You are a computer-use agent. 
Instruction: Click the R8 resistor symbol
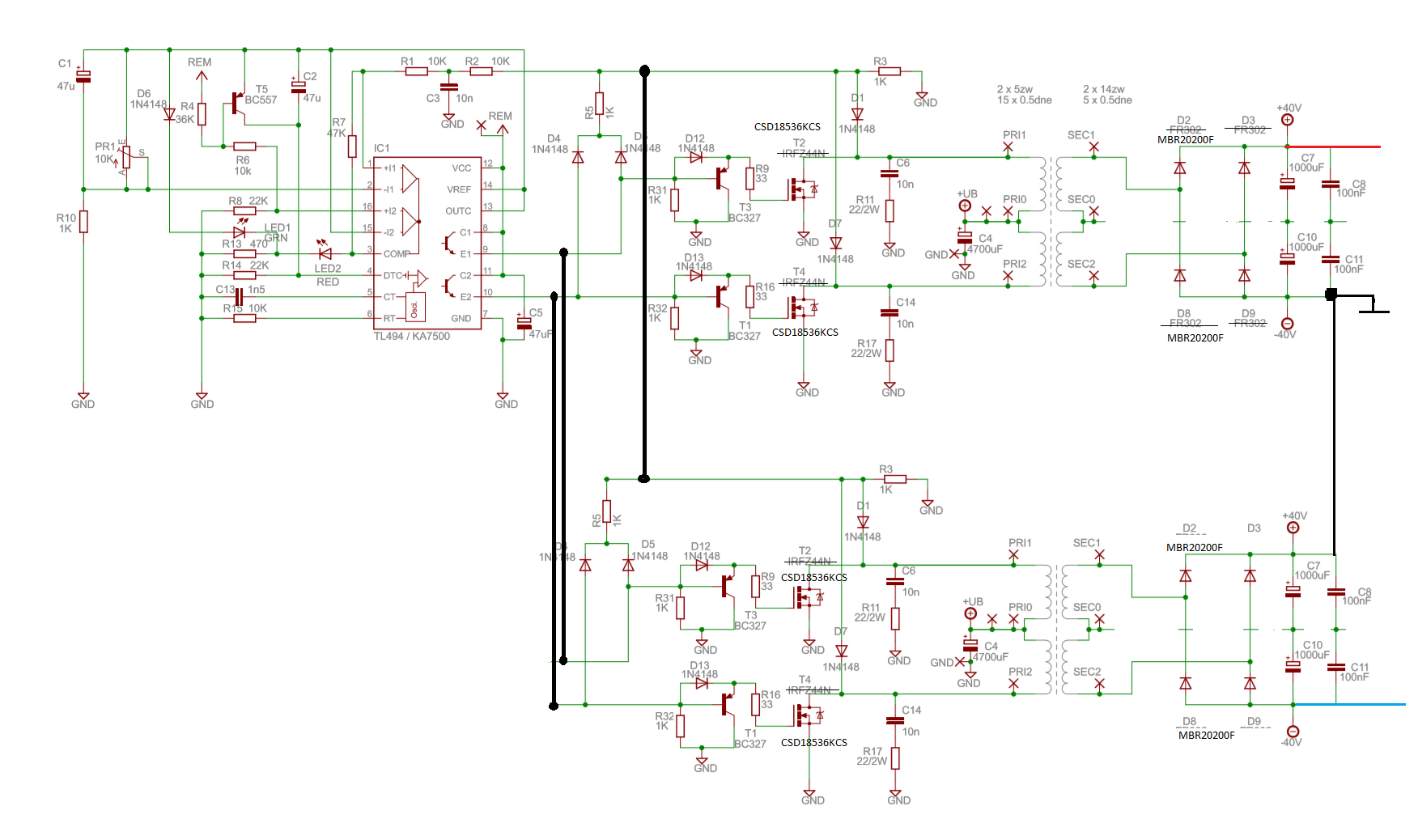click(244, 211)
